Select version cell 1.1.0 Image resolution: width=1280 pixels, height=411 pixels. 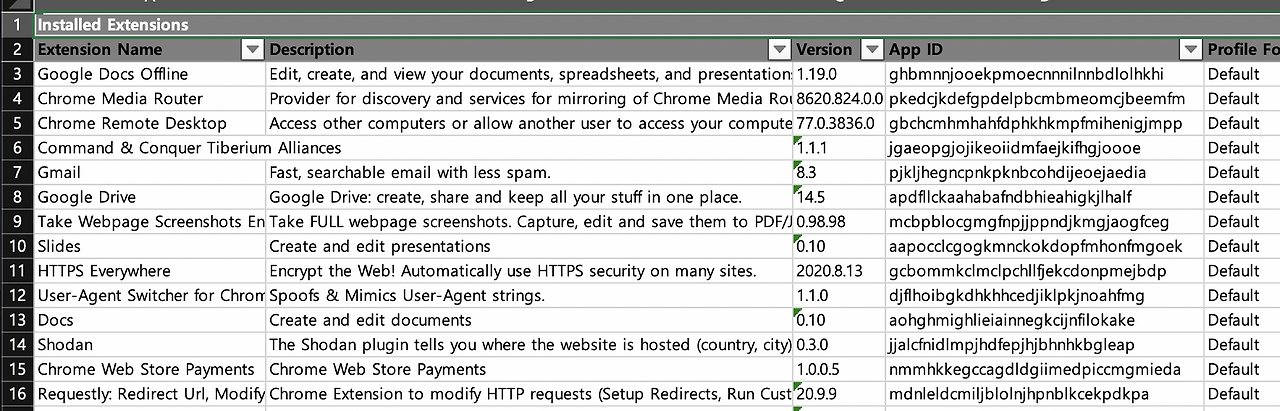(x=840, y=296)
